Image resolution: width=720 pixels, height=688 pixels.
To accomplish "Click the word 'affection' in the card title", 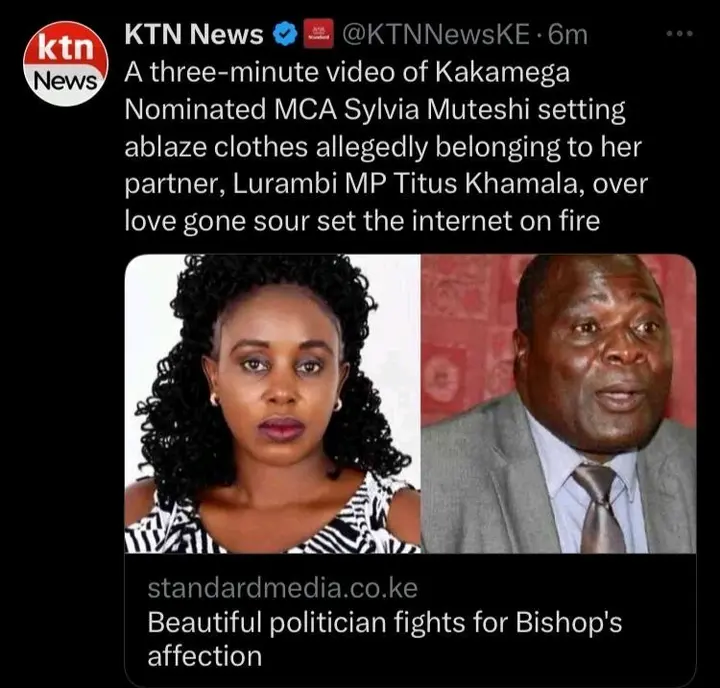I will point(204,656).
